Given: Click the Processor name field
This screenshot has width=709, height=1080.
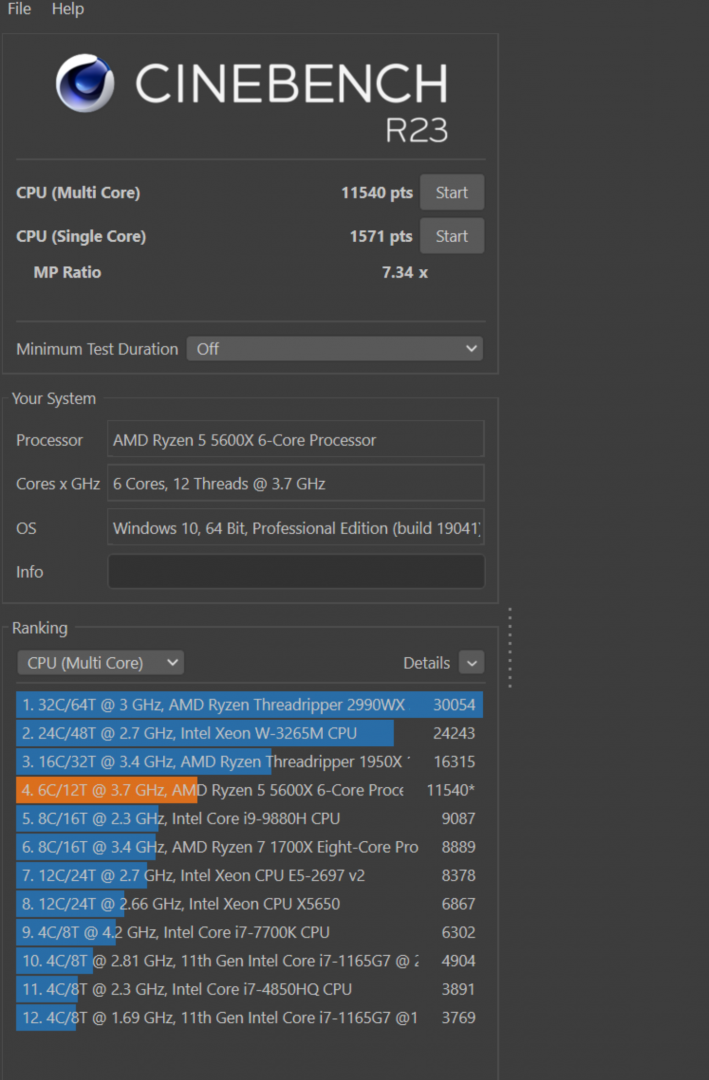Looking at the screenshot, I should pyautogui.click(x=296, y=439).
